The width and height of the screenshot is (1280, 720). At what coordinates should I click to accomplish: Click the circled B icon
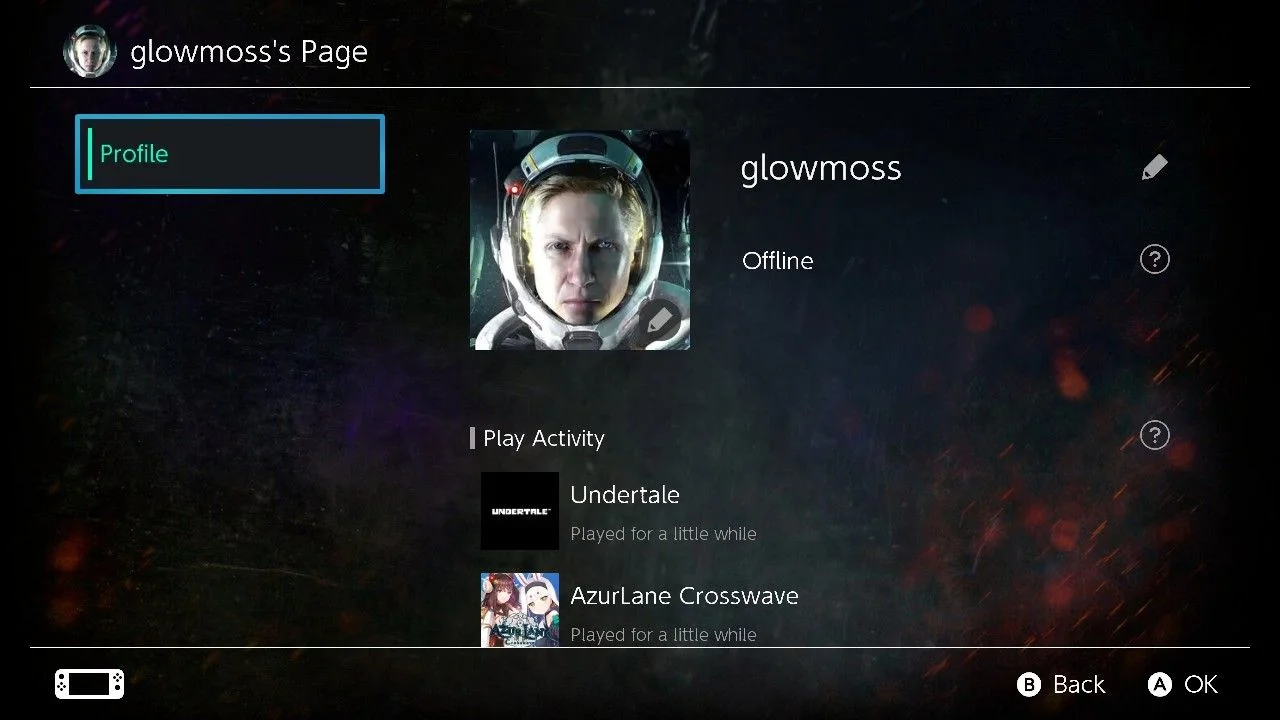click(x=1029, y=684)
